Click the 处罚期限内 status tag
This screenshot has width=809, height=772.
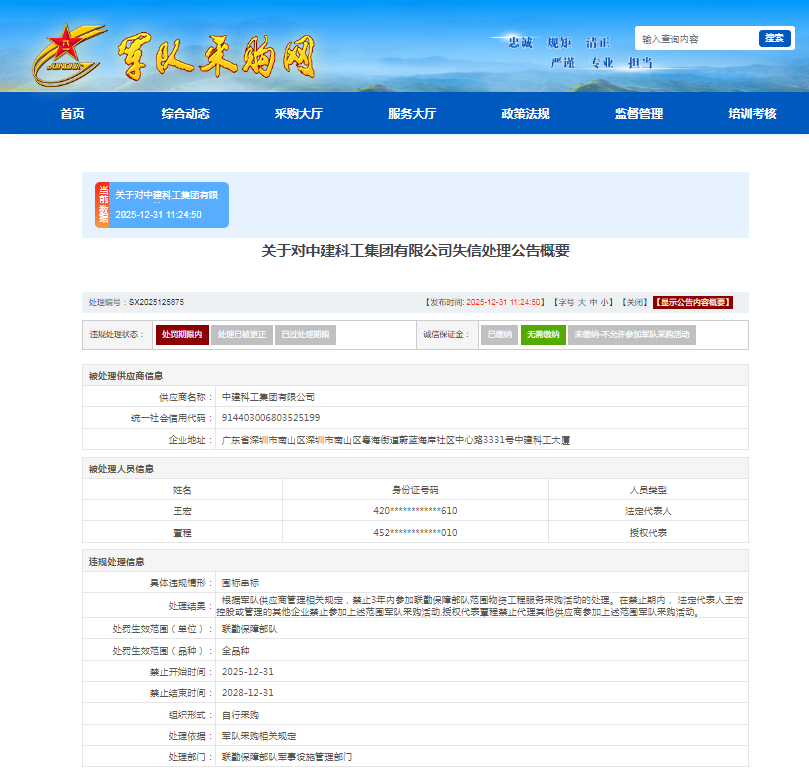click(182, 334)
